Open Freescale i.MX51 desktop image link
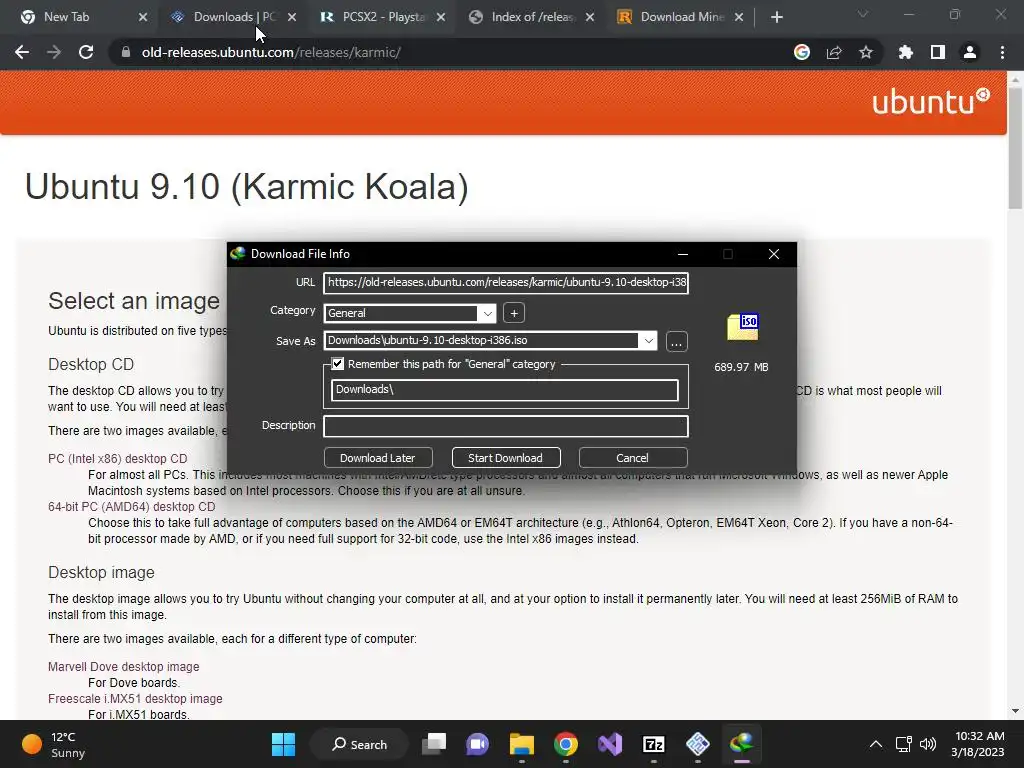Screen dimensions: 1024x768 pyautogui.click(x=135, y=699)
